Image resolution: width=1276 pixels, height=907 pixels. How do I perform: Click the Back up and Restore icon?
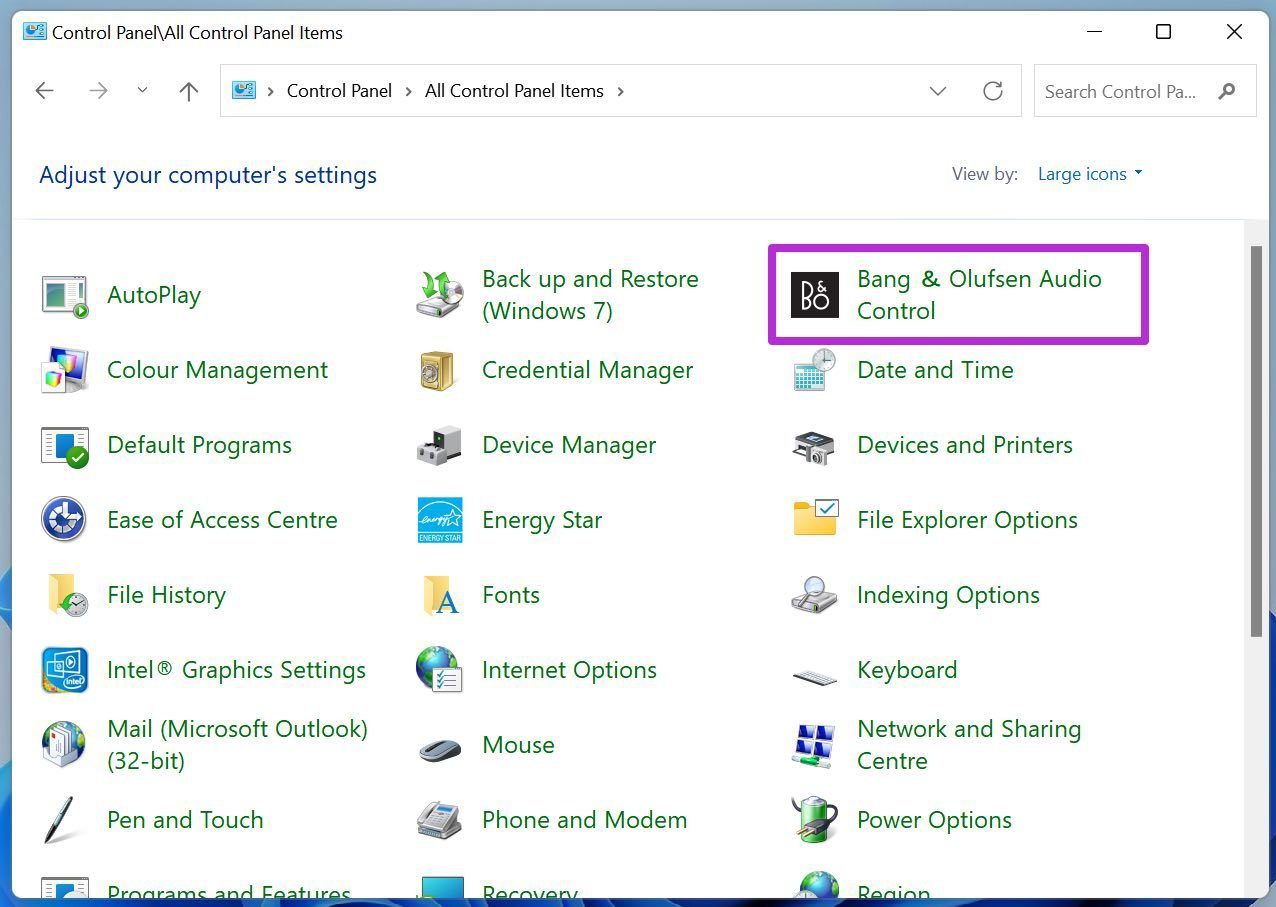pyautogui.click(x=440, y=295)
